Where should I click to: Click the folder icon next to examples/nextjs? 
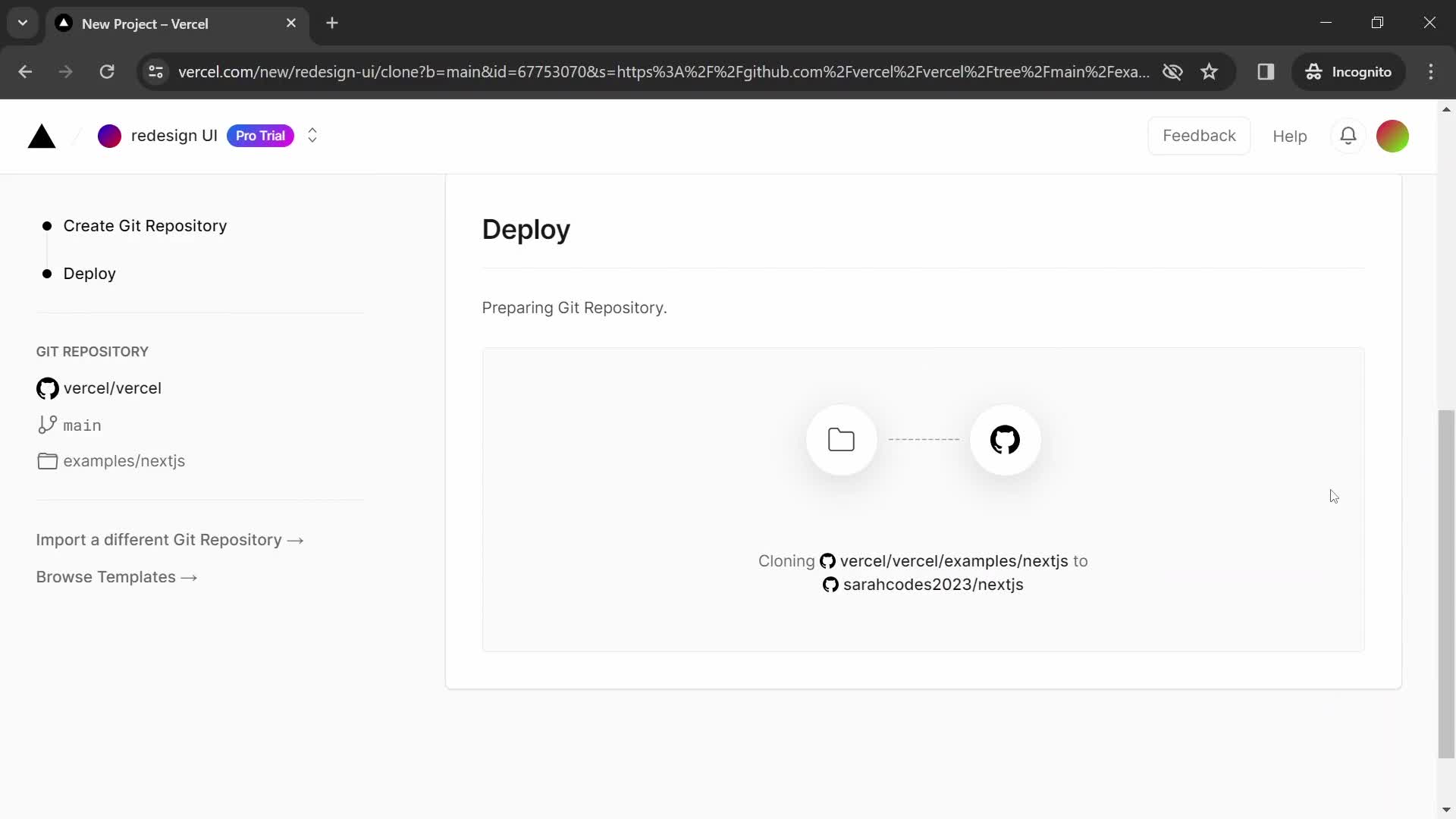46,461
